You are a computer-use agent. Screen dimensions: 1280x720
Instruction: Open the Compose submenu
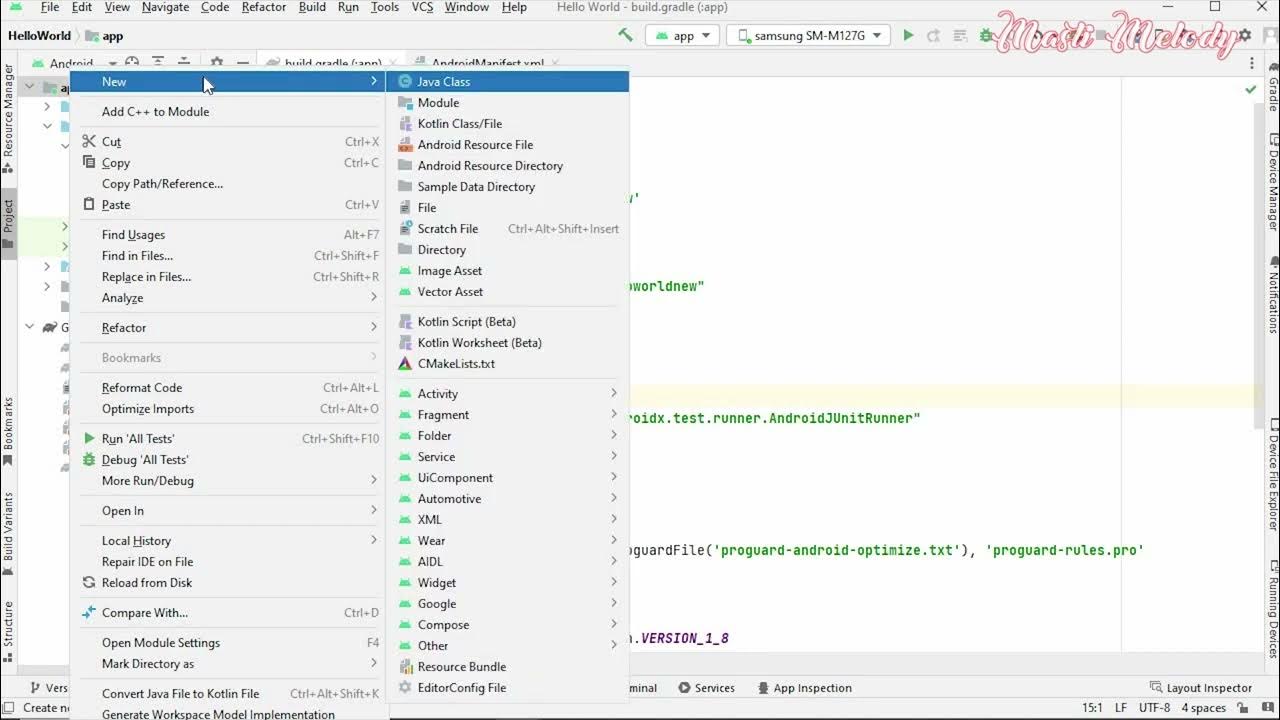pos(507,625)
